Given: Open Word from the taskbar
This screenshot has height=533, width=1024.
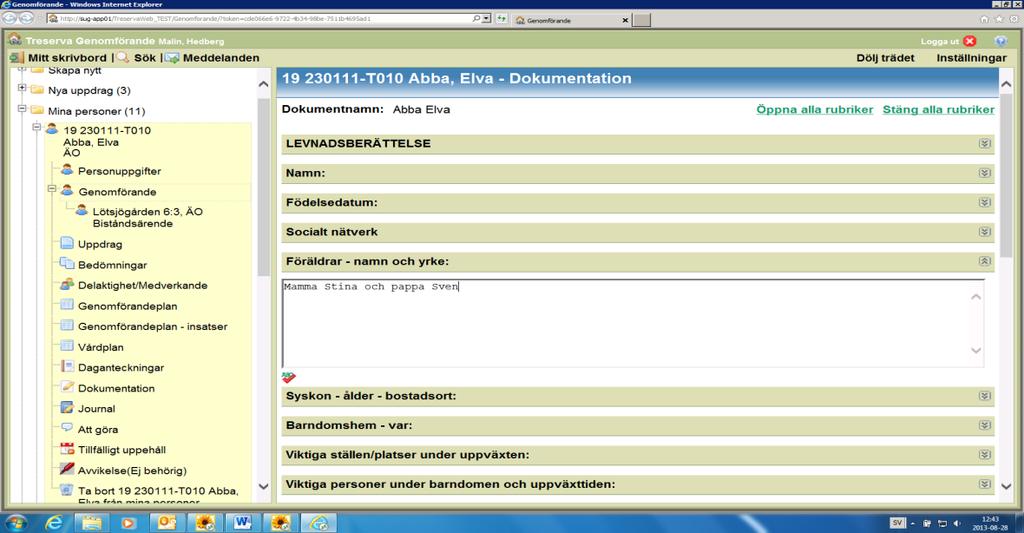Looking at the screenshot, I should (242, 523).
